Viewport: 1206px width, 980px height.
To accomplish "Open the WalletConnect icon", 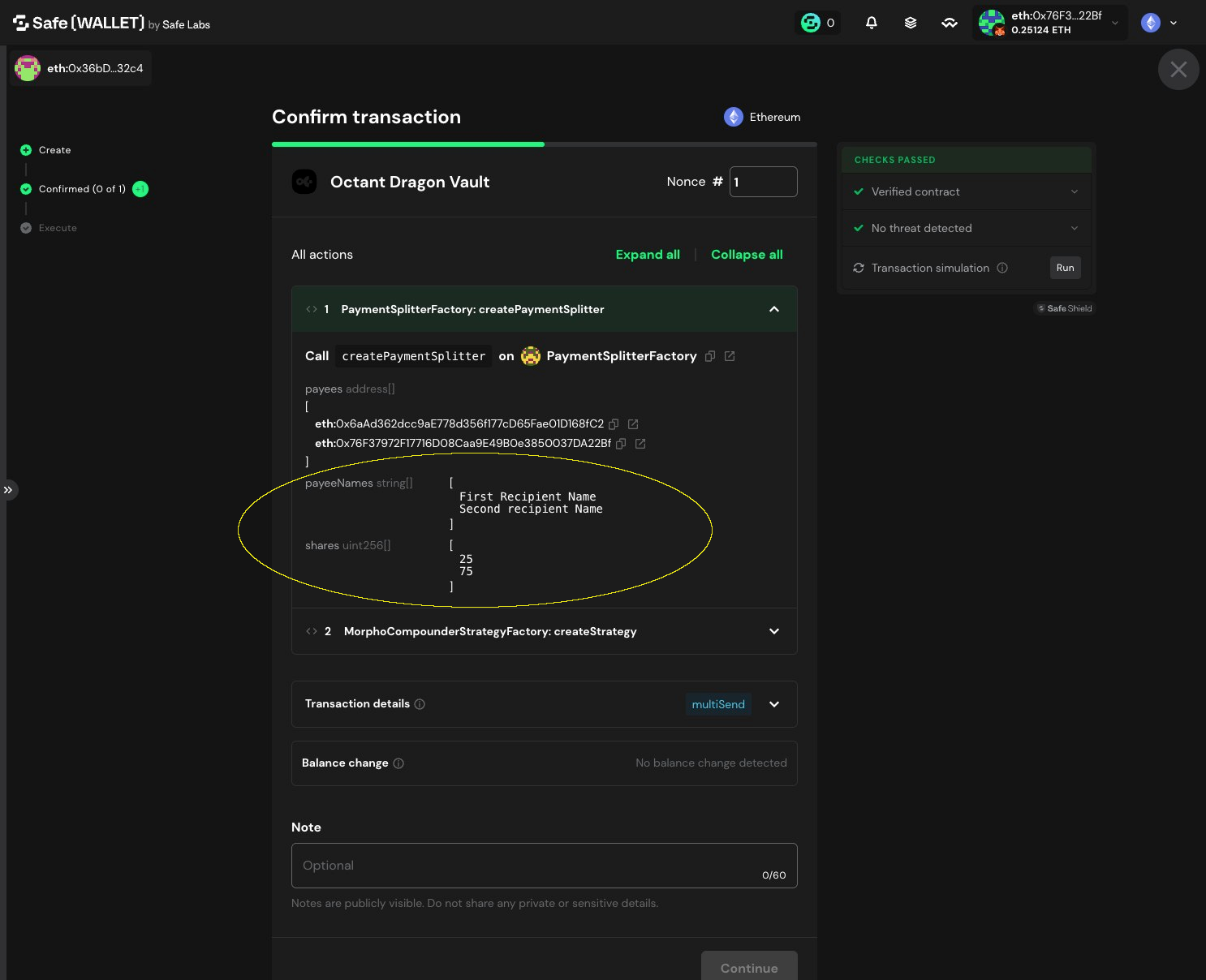I will [x=950, y=23].
